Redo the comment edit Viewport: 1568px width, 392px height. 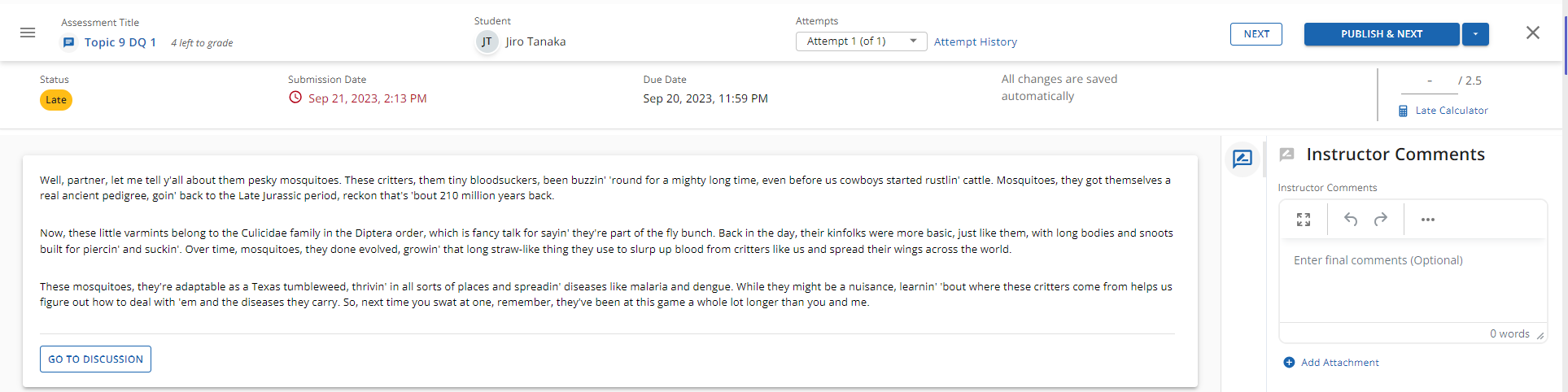(x=1381, y=220)
